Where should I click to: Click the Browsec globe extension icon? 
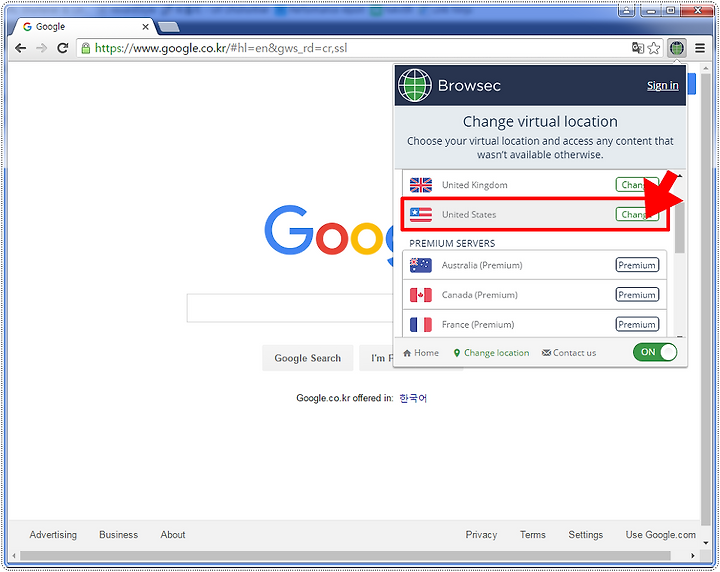[x=677, y=48]
